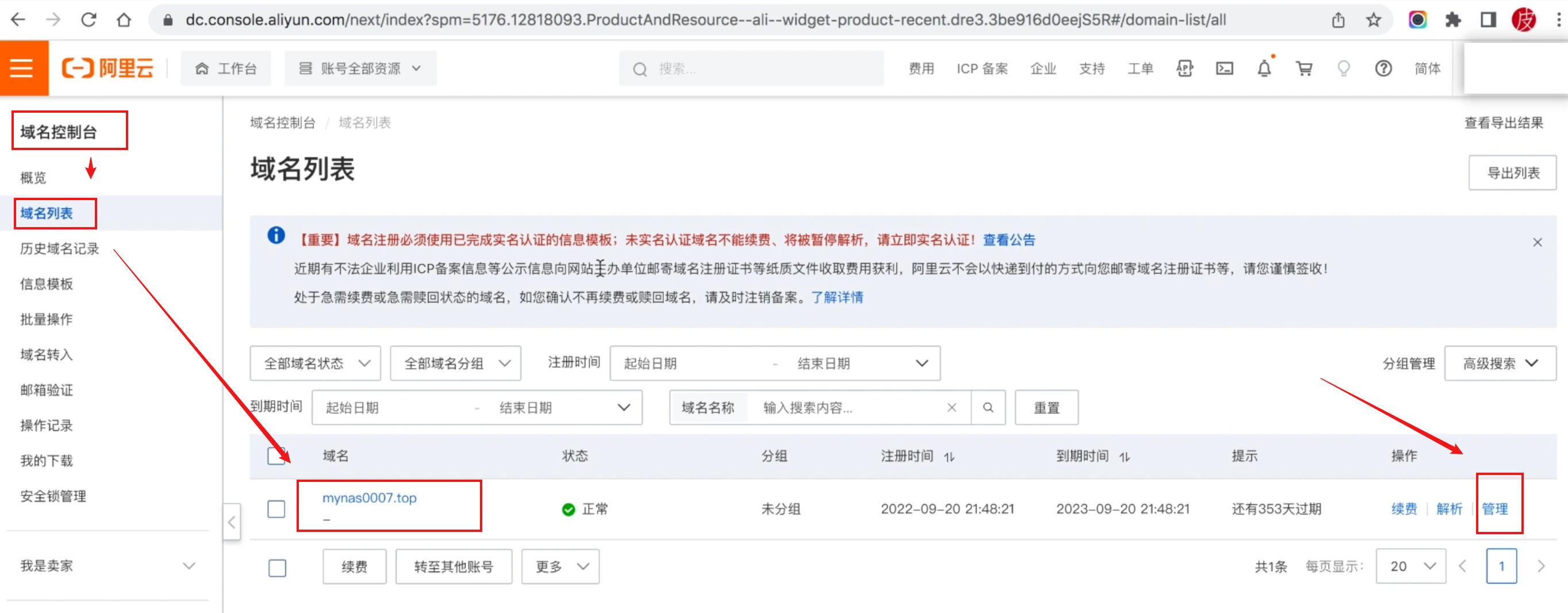Open the hamburger product menu icon
Image resolution: width=1568 pixels, height=613 pixels.
tap(22, 68)
